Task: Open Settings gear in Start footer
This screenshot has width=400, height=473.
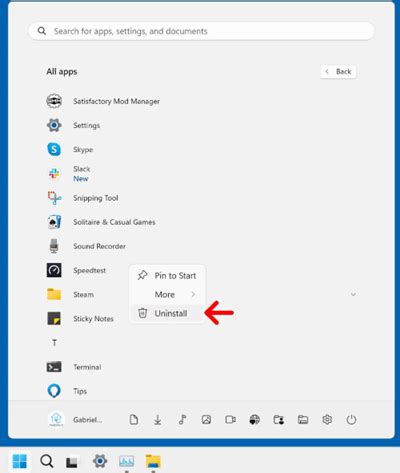Action: tap(327, 420)
